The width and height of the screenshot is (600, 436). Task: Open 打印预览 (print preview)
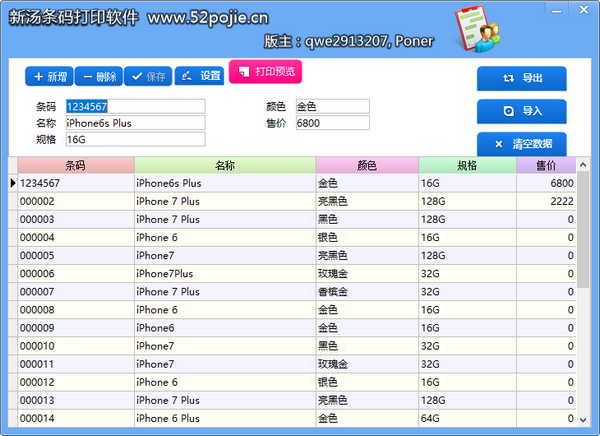click(x=264, y=72)
